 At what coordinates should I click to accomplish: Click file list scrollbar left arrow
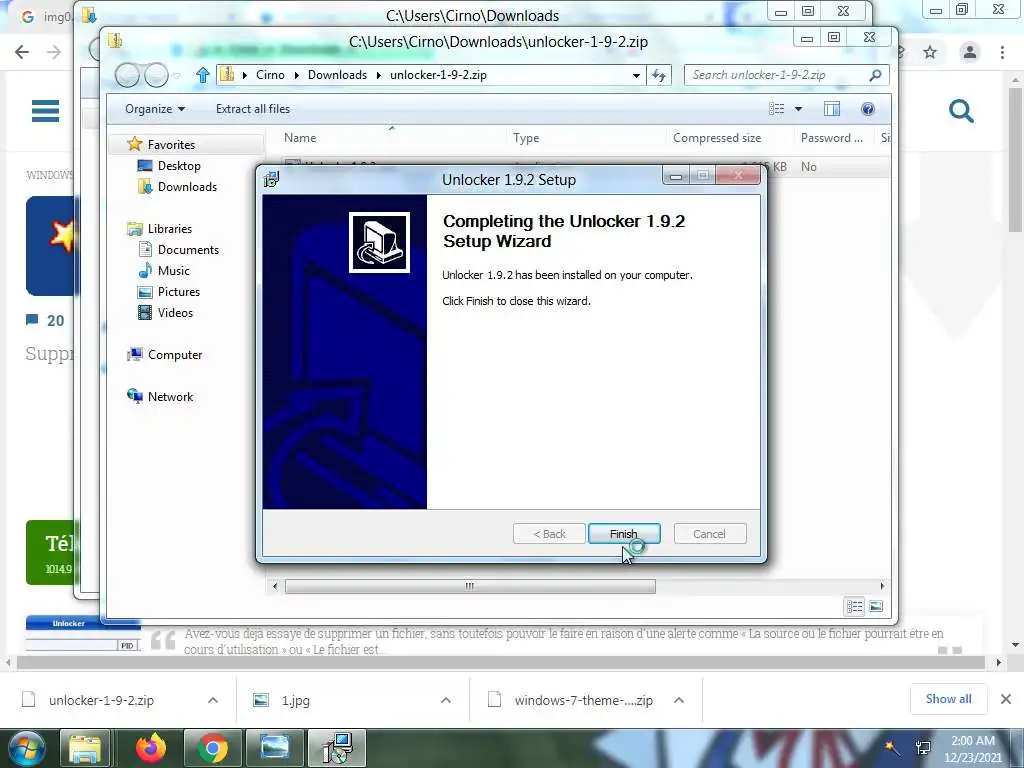(275, 586)
